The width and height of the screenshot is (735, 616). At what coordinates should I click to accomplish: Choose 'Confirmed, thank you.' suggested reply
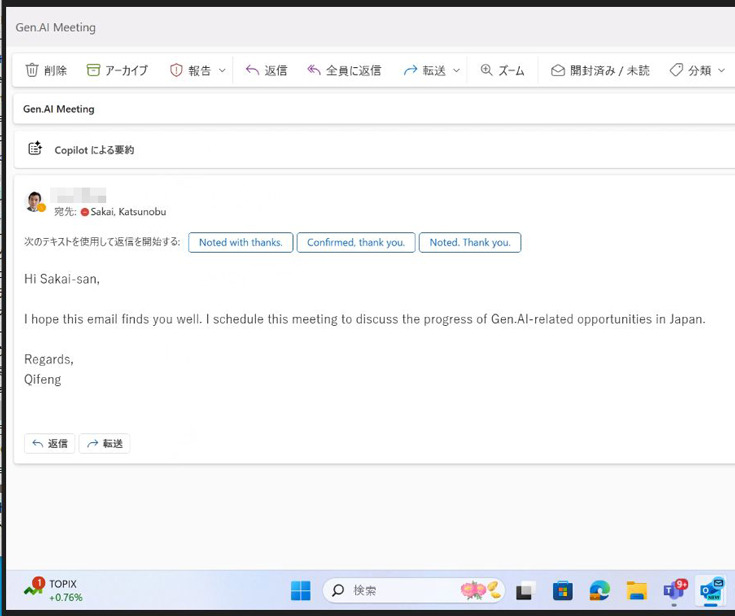(x=355, y=243)
